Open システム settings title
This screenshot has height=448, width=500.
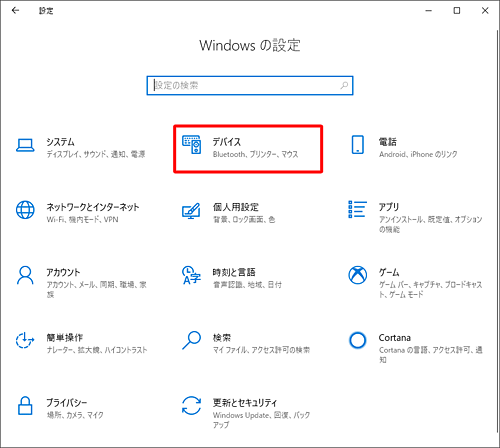pyautogui.click(x=60, y=142)
